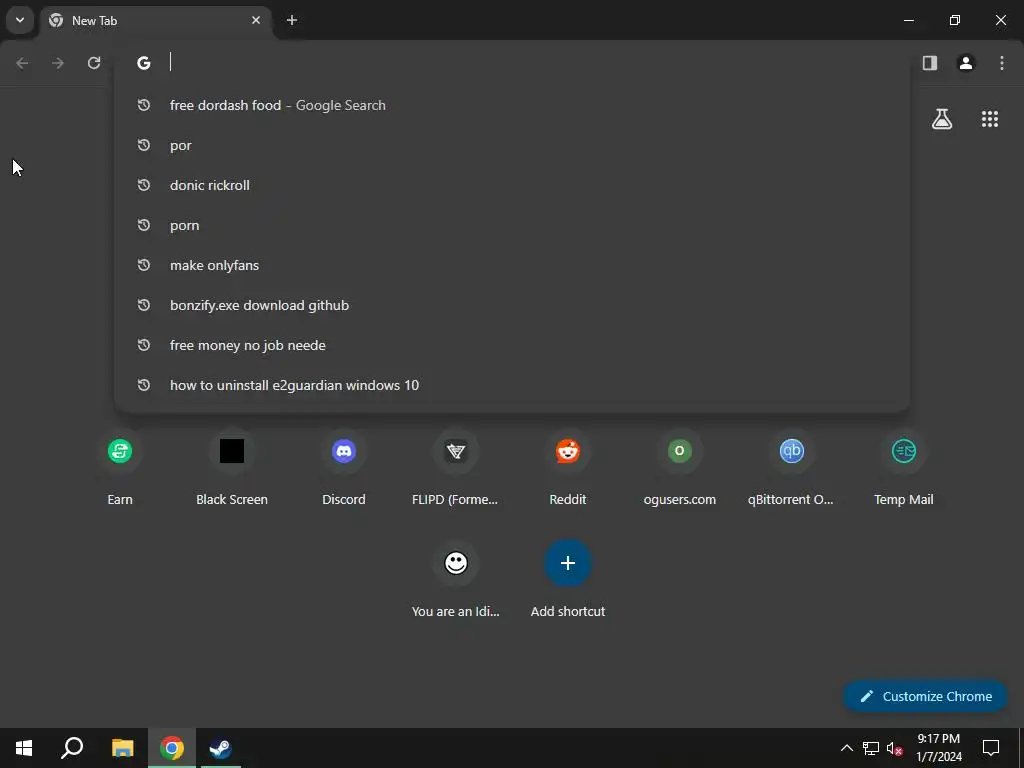Open Chrome's three-dot menu
This screenshot has width=1024, height=768.
(1002, 63)
